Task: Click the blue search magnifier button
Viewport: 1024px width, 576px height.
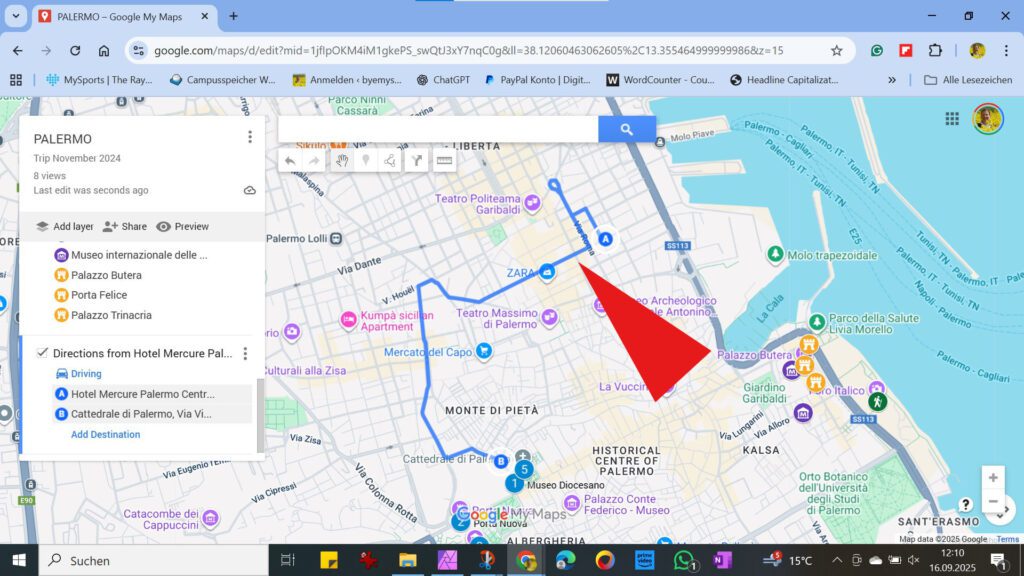Action: point(628,129)
